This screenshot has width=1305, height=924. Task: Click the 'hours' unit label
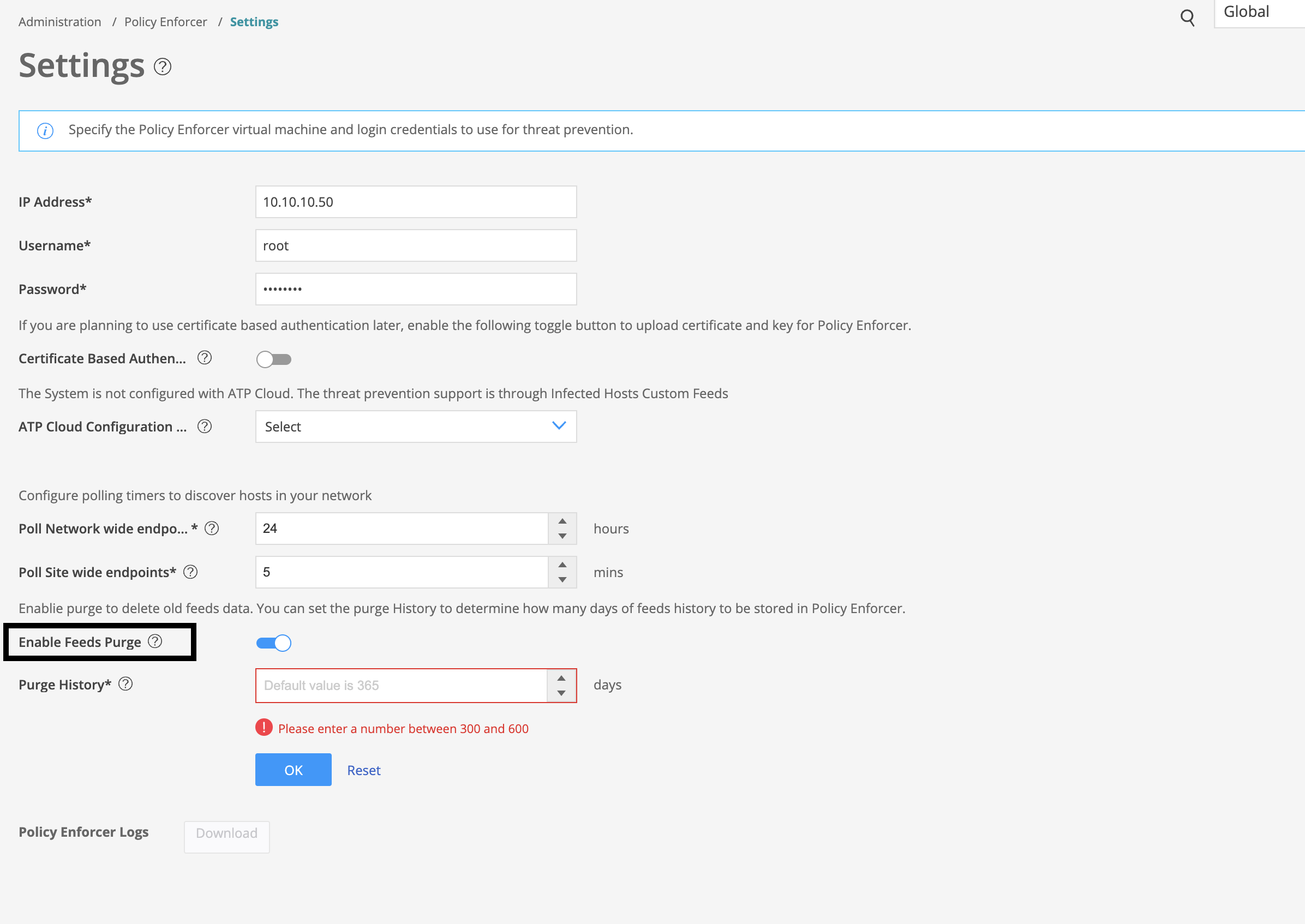[x=610, y=529]
